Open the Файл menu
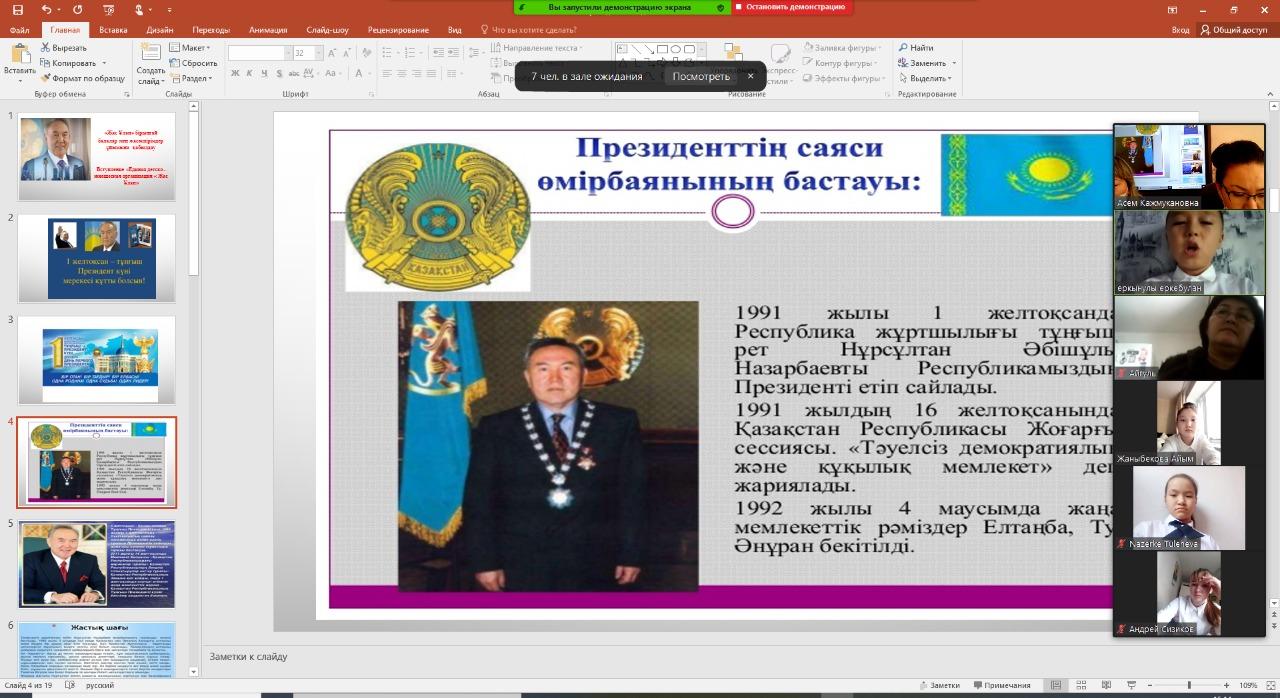The width and height of the screenshot is (1280, 698). coord(19,30)
